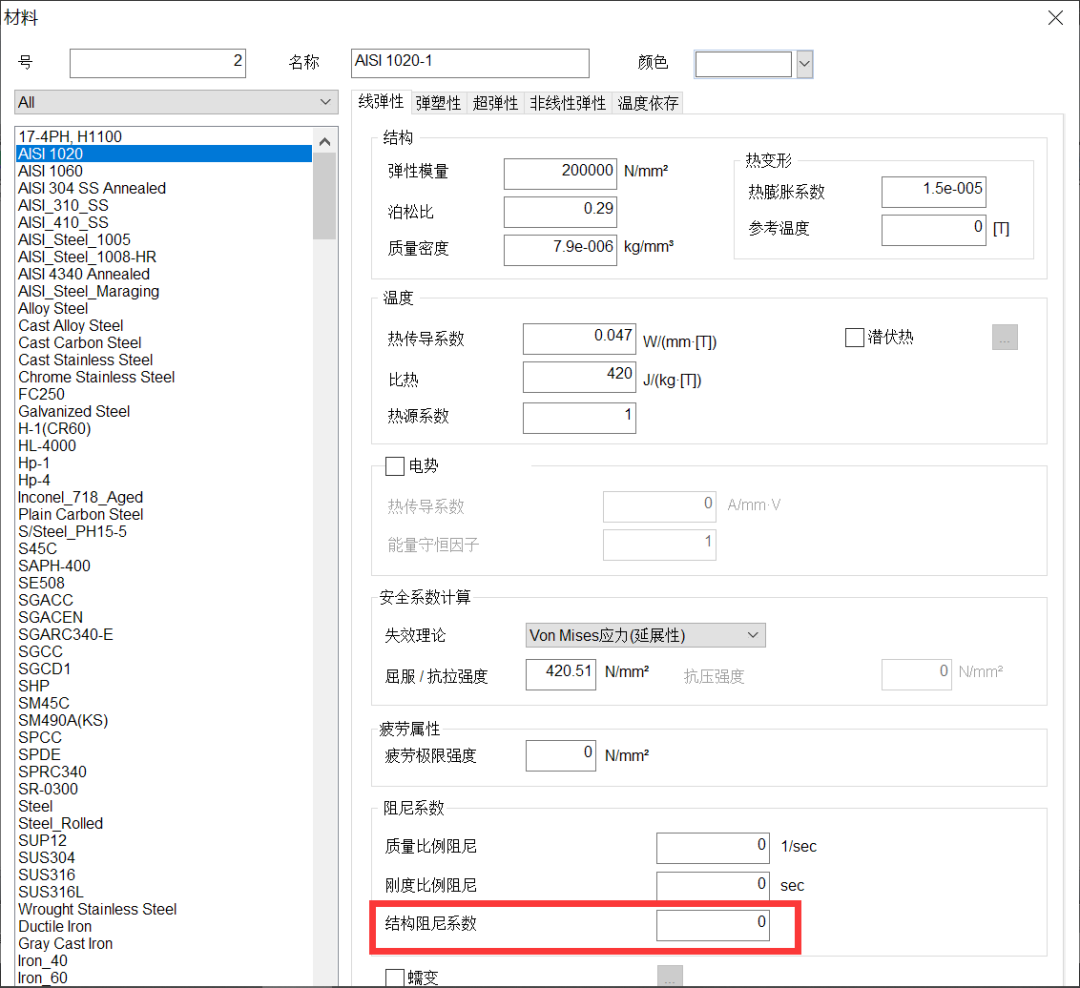This screenshot has width=1080, height=988.
Task: Edit the highlighted 结构阻尼系数 field
Action: (712, 924)
